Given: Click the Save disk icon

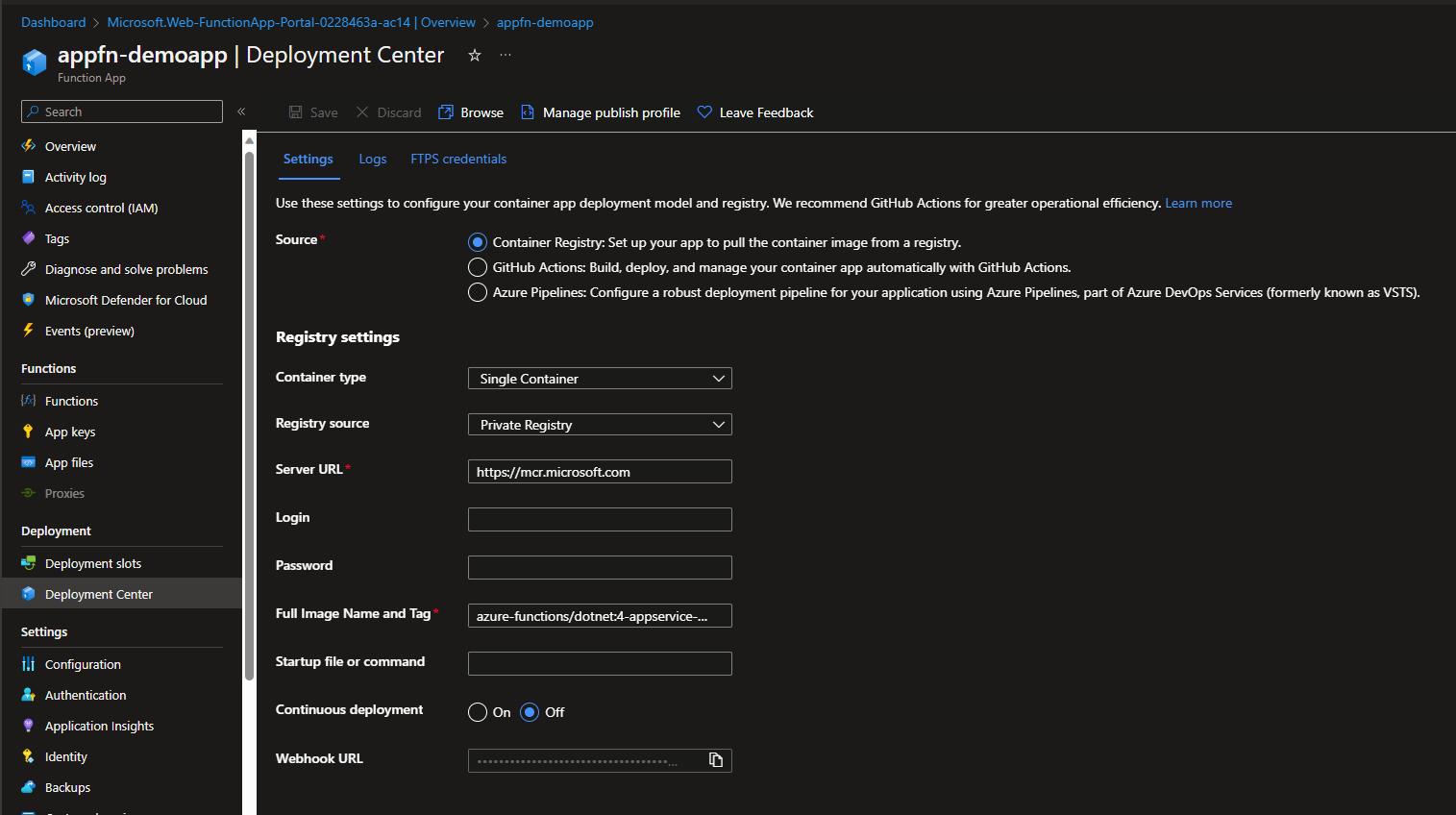Looking at the screenshot, I should click(x=296, y=112).
